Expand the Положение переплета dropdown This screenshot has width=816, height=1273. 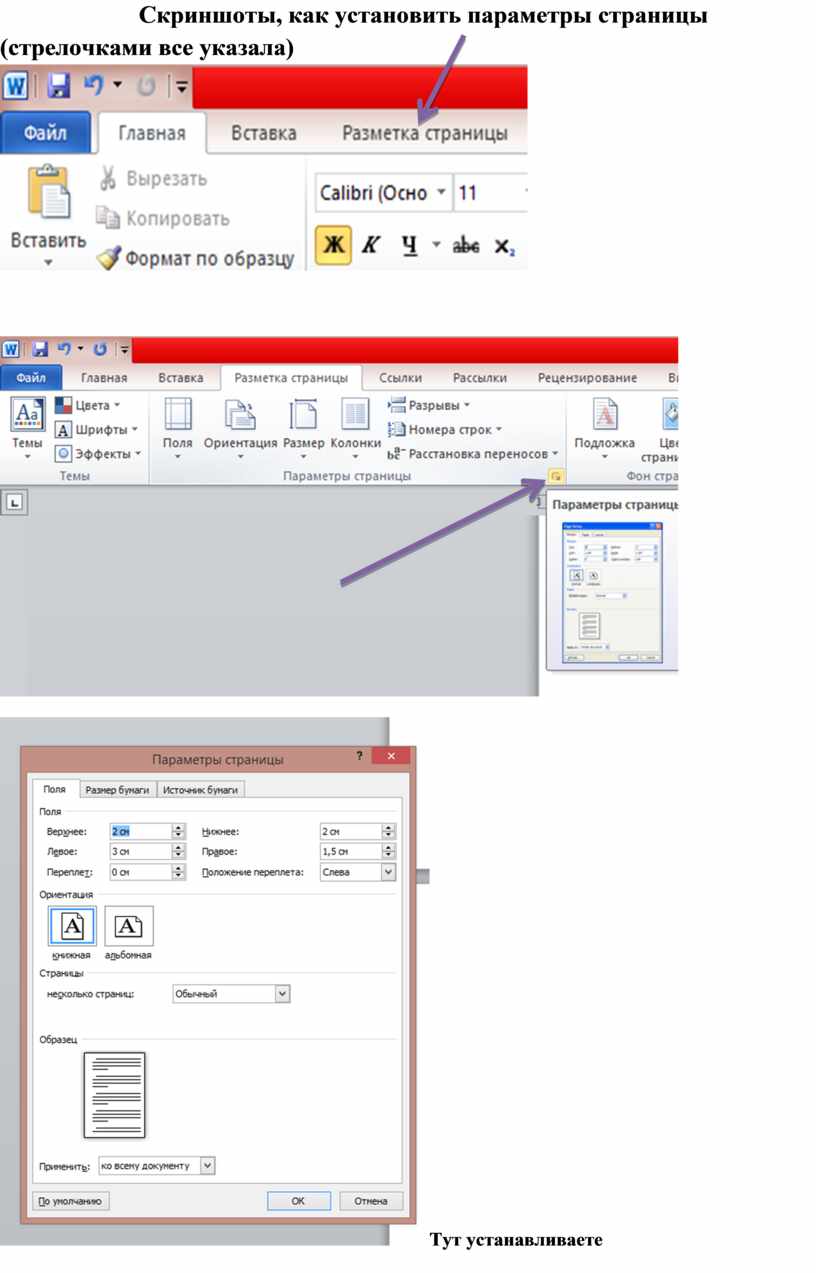(388, 872)
